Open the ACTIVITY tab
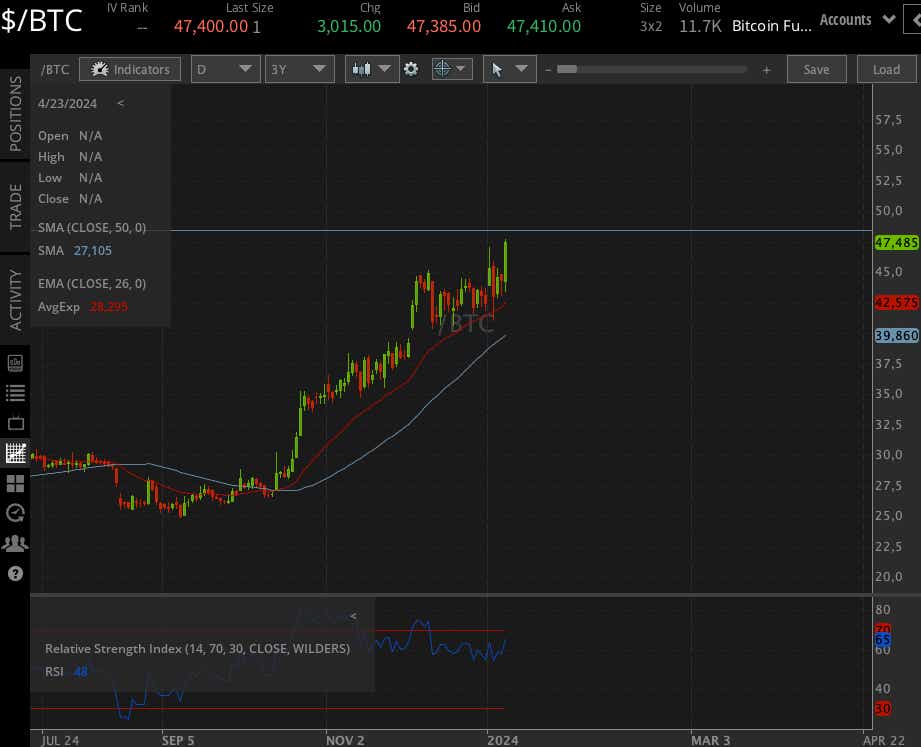921x747 pixels. tap(14, 281)
